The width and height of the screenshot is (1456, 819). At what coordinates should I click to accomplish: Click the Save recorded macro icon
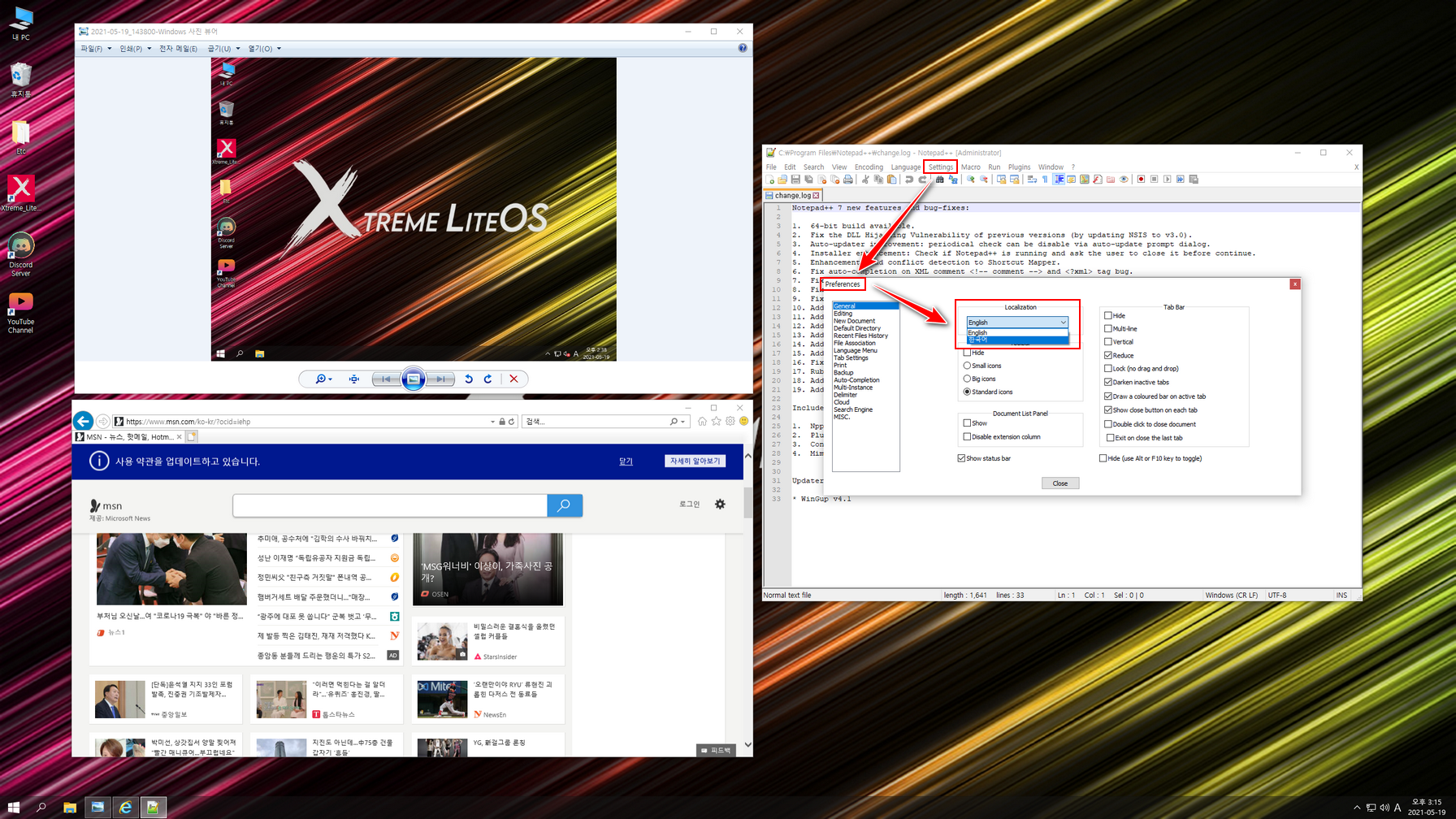[x=1194, y=180]
